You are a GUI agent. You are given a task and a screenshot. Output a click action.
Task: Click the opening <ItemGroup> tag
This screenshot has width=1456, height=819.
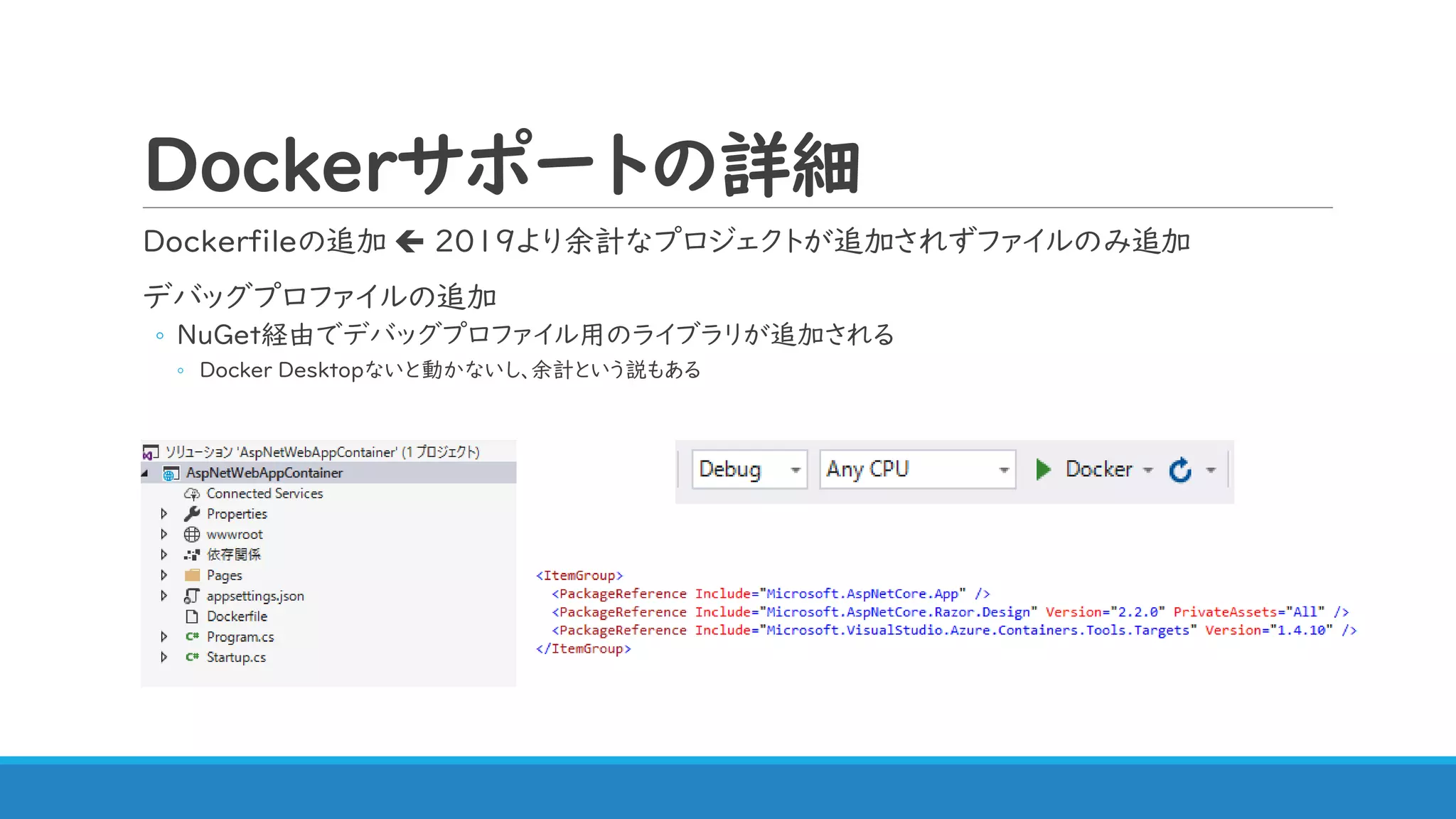tap(579, 575)
